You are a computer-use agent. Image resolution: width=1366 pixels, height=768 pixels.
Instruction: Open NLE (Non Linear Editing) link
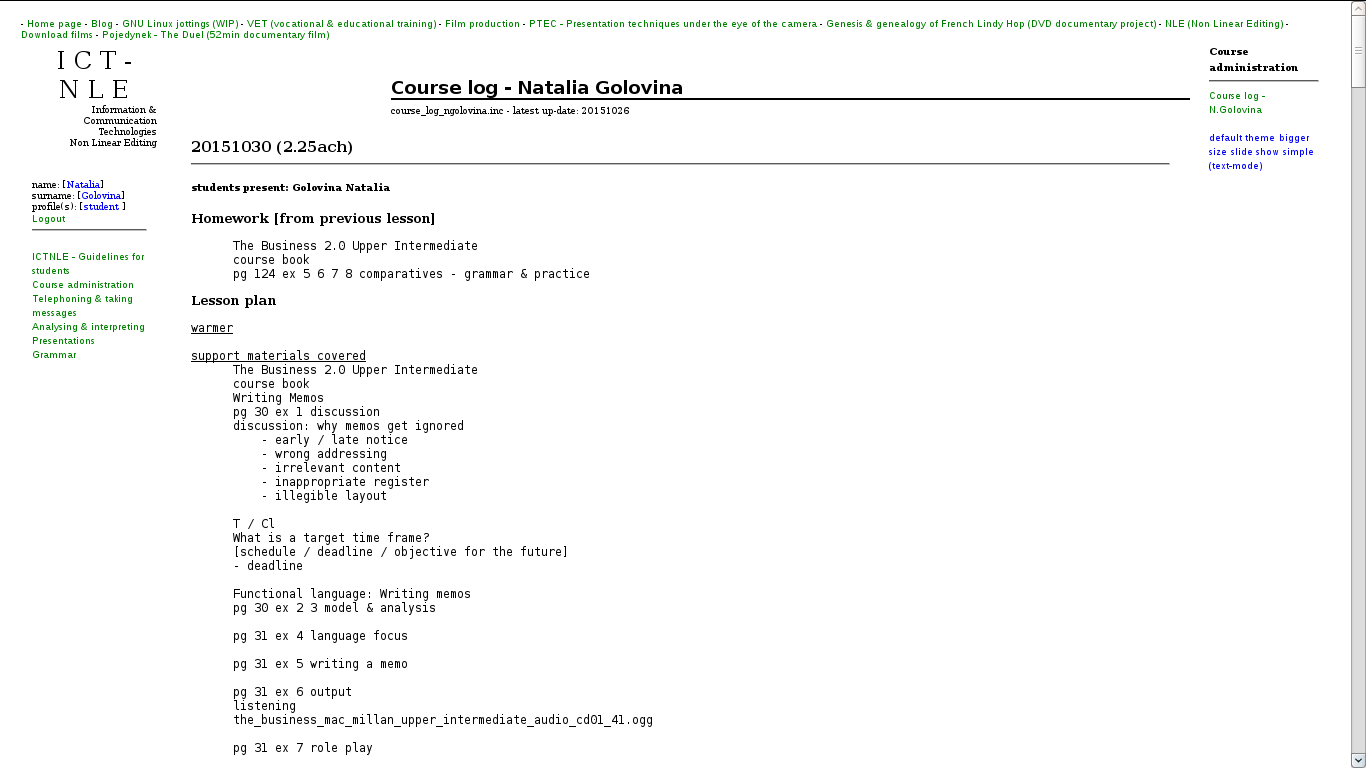click(1224, 24)
